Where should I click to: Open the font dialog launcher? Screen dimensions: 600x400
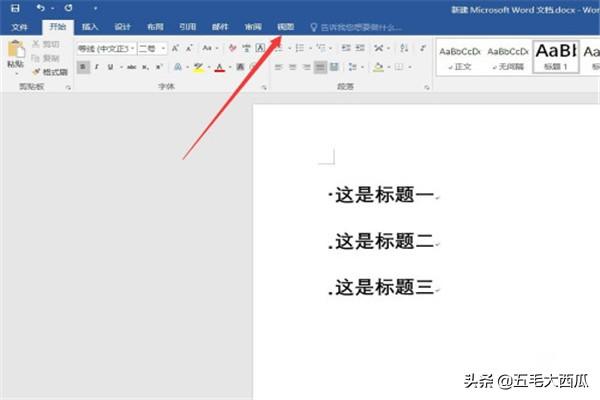(264, 88)
